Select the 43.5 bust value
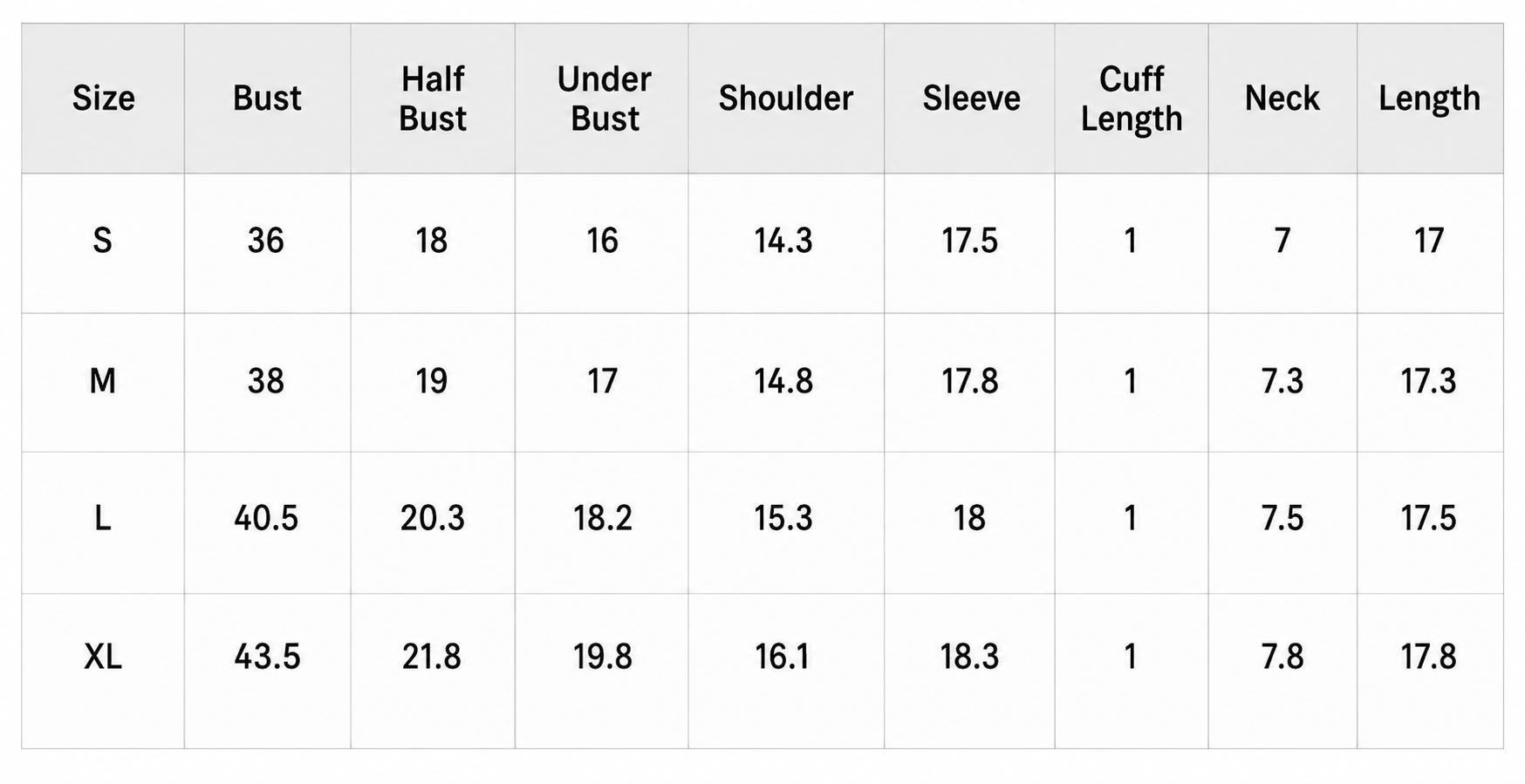Image resolution: width=1525 pixels, height=784 pixels. coord(267,657)
